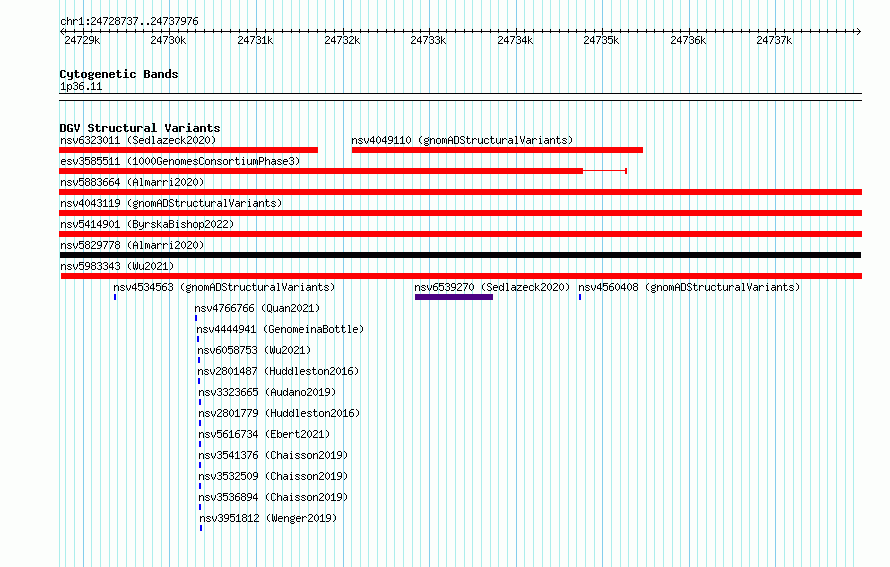Open the nsv6539270 (Sedlazeck2020) label
The width and height of the screenshot is (890, 567).
click(x=492, y=287)
